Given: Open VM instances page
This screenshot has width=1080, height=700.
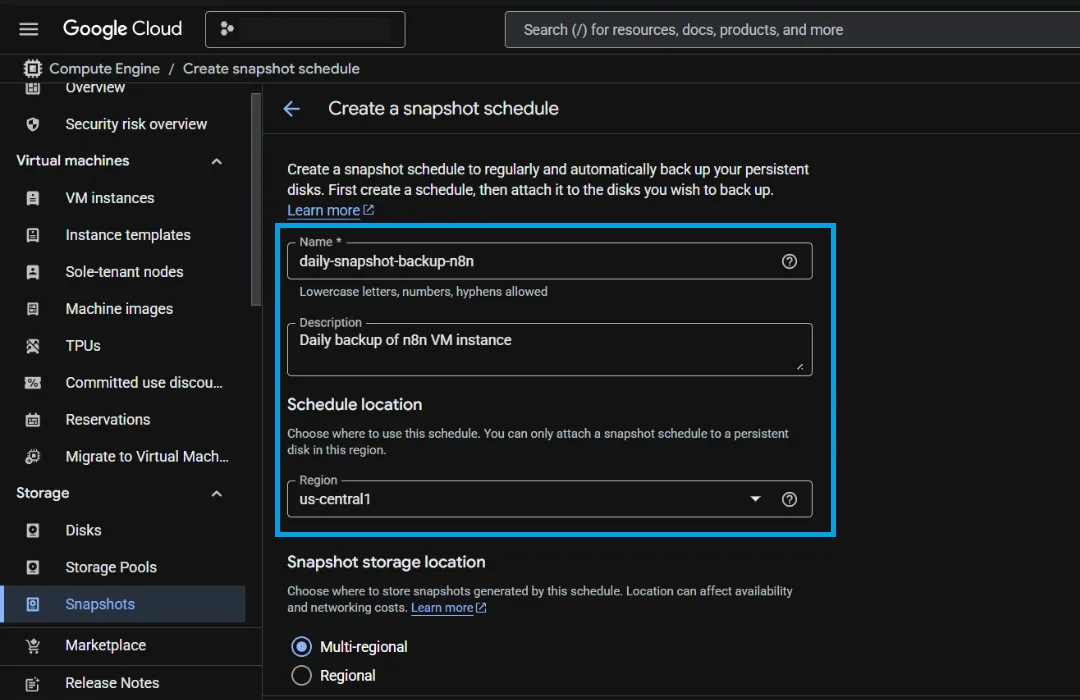Looking at the screenshot, I should pyautogui.click(x=110, y=198).
